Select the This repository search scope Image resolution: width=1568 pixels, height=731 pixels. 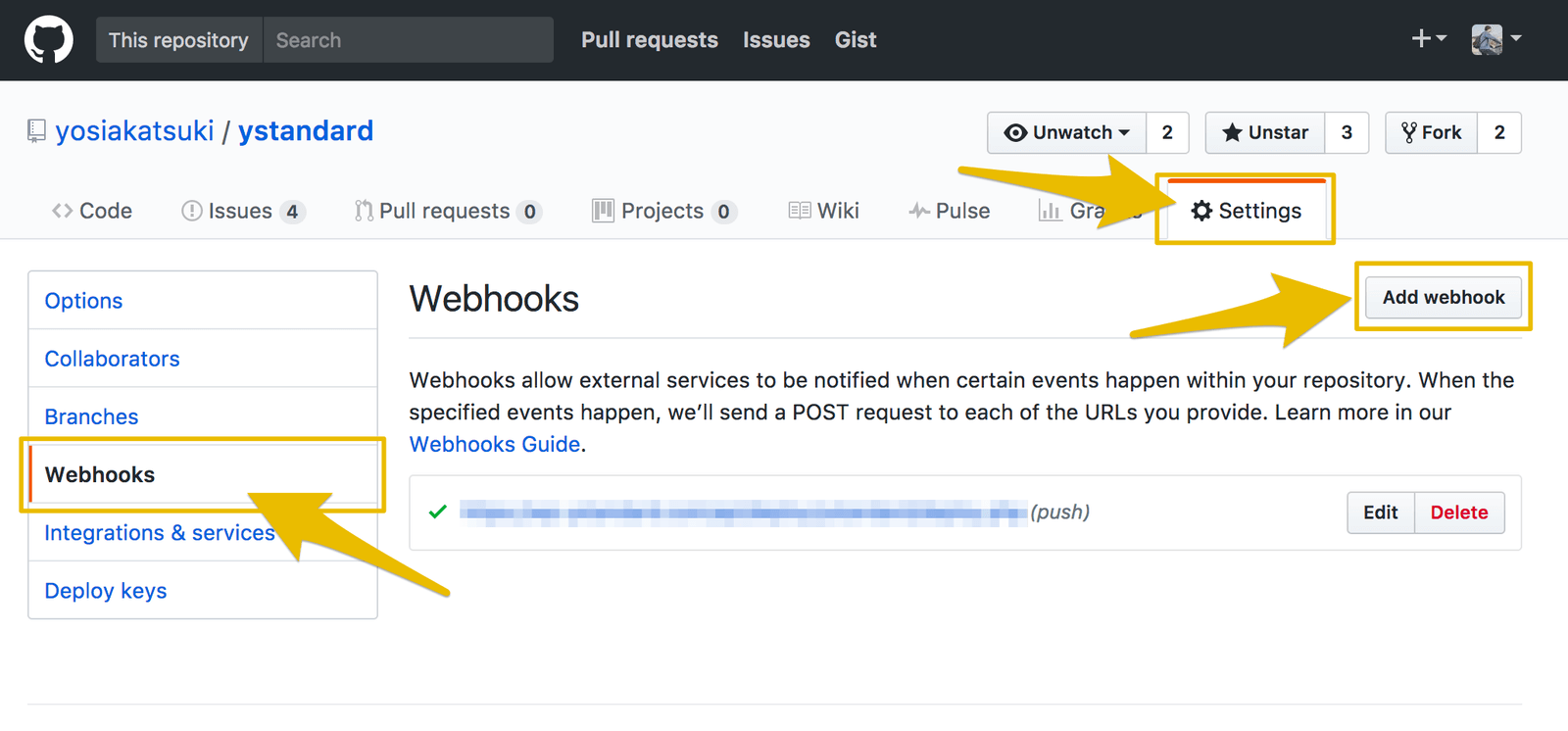(178, 40)
